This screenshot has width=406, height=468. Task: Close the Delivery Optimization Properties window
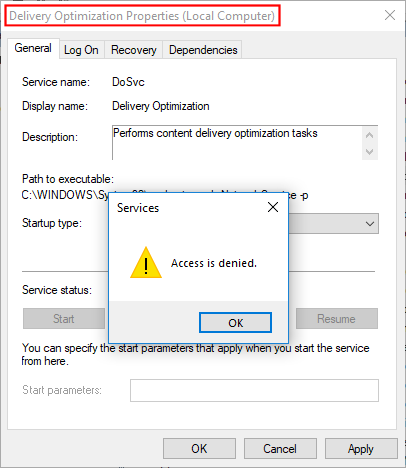click(390, 15)
